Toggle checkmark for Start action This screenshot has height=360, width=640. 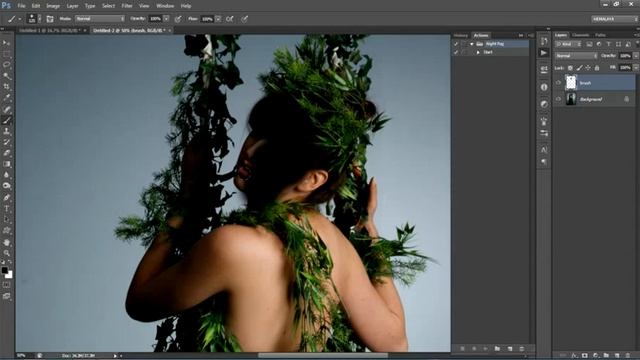456,52
